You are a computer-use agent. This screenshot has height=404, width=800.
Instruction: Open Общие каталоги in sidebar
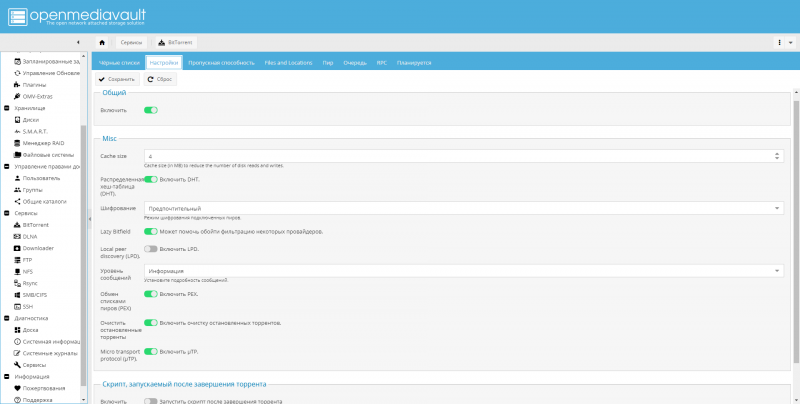coord(40,201)
